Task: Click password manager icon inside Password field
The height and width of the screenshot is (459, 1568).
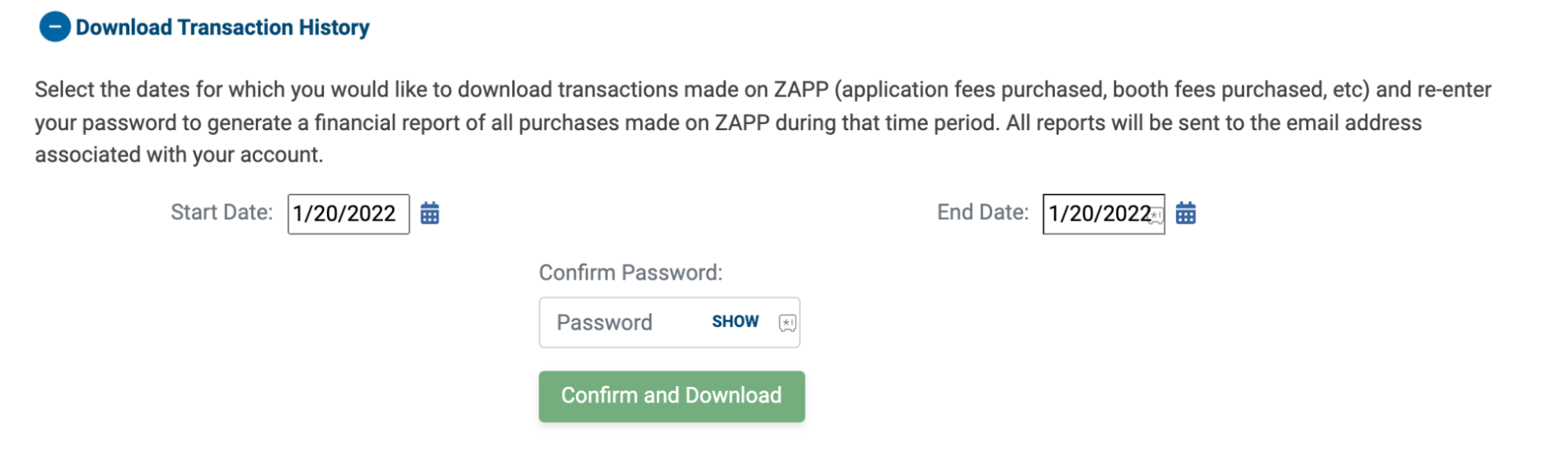Action: coord(788,322)
